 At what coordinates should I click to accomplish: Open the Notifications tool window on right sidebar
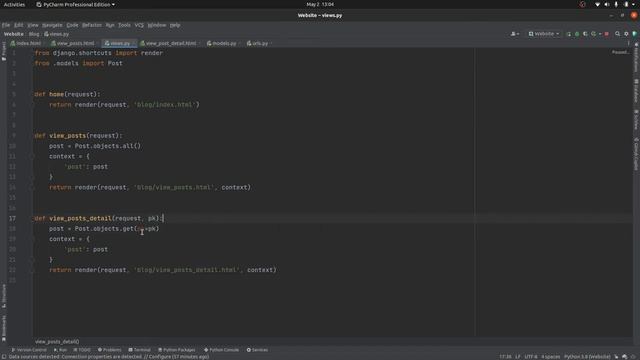636,58
